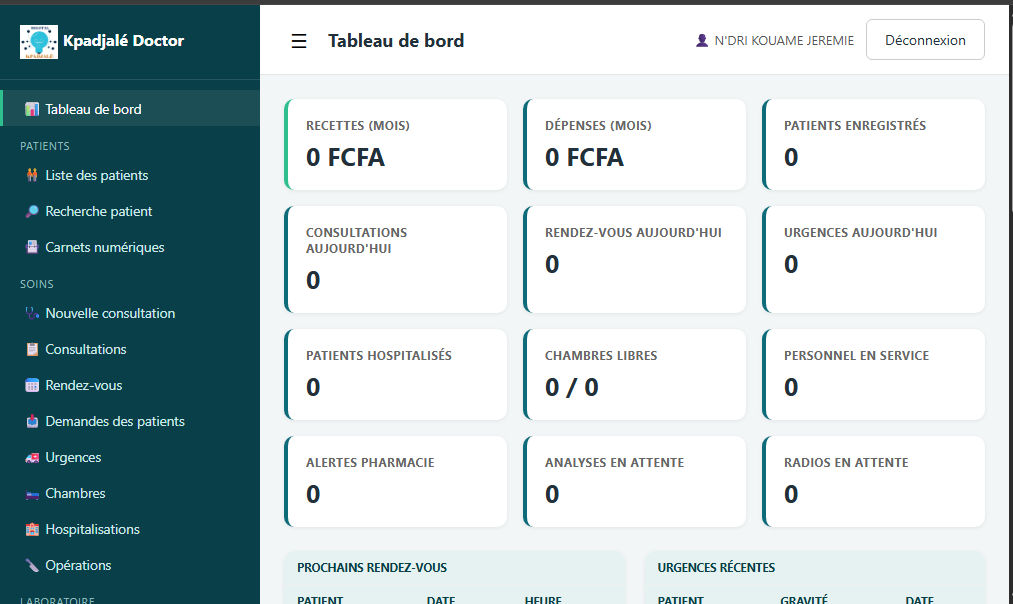This screenshot has height=604, width=1013.
Task: Click the PATIENTS sidebar section label
Action: (x=45, y=146)
